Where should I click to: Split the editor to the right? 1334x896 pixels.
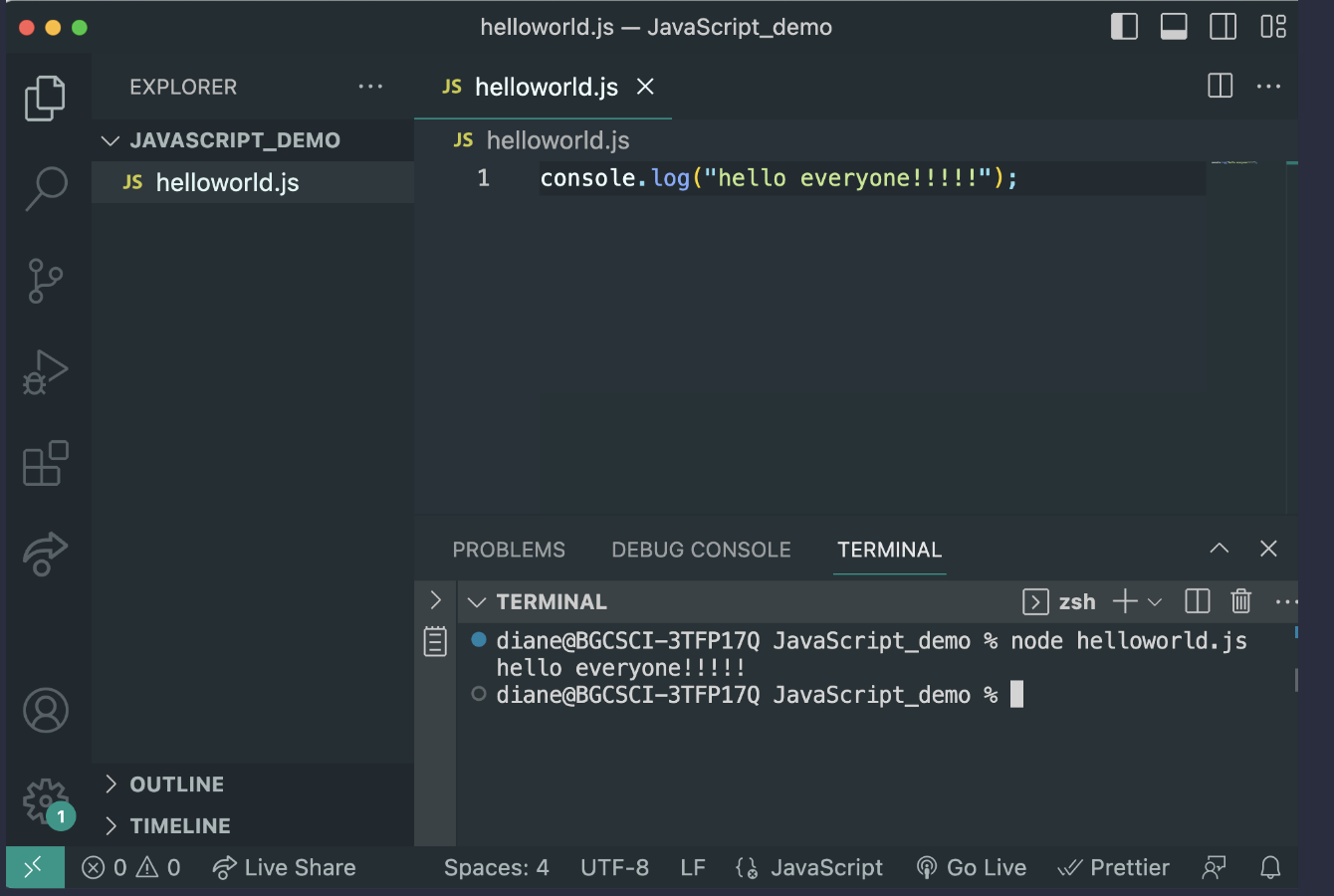click(x=1220, y=87)
